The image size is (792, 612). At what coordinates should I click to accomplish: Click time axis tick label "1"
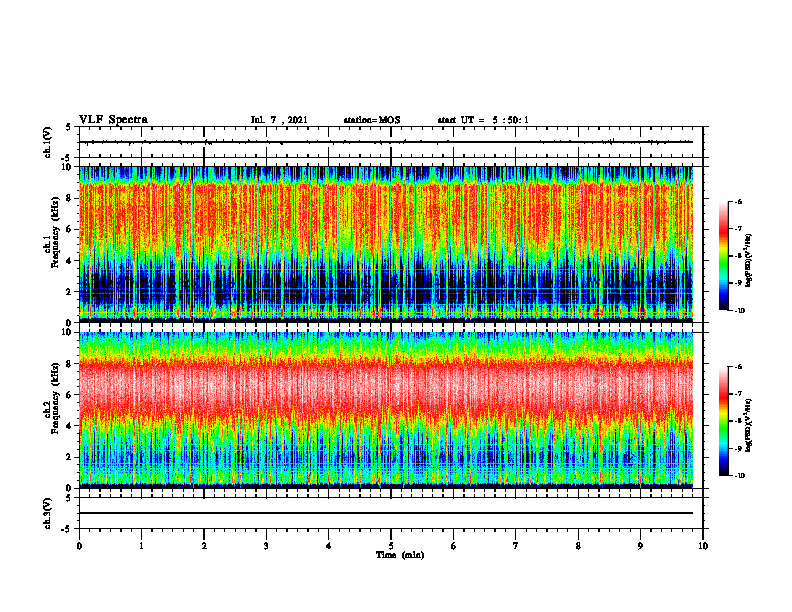141,546
